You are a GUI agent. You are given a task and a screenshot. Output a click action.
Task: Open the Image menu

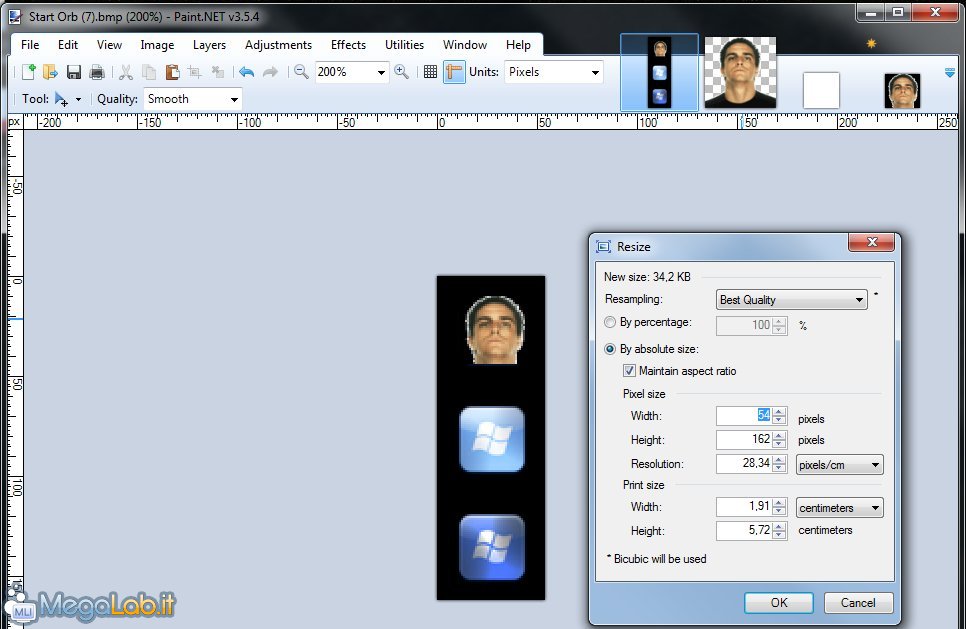pos(157,45)
